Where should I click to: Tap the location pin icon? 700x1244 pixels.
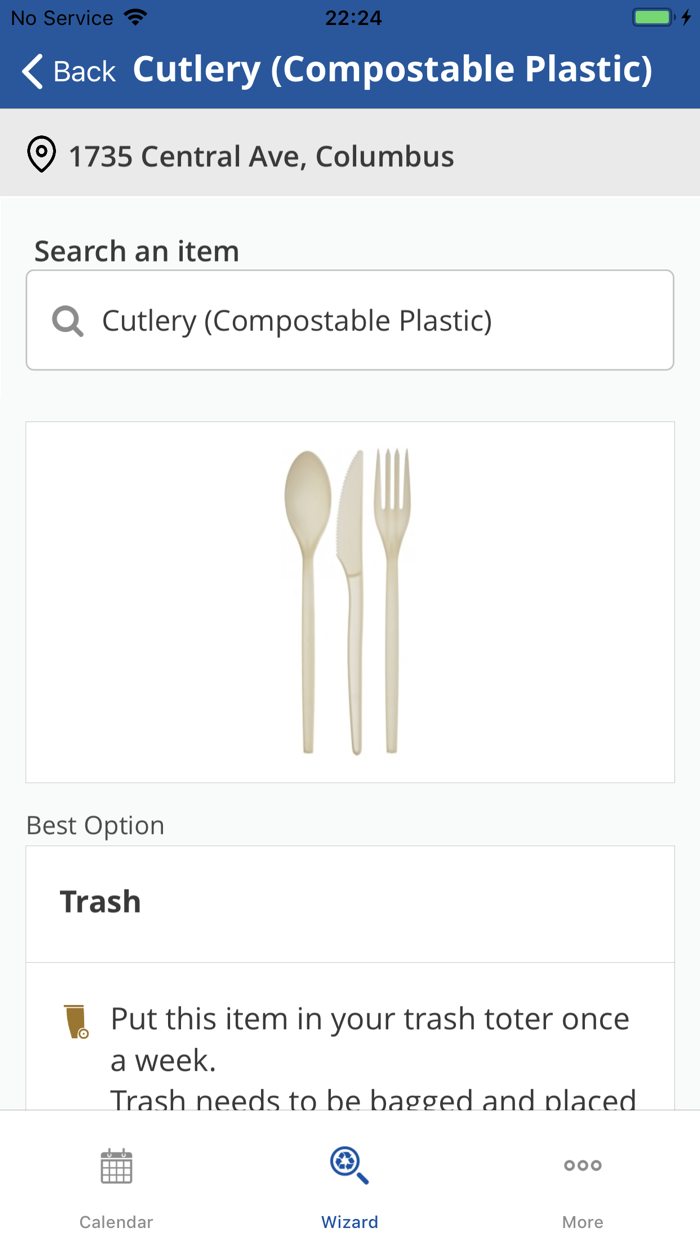(x=41, y=155)
